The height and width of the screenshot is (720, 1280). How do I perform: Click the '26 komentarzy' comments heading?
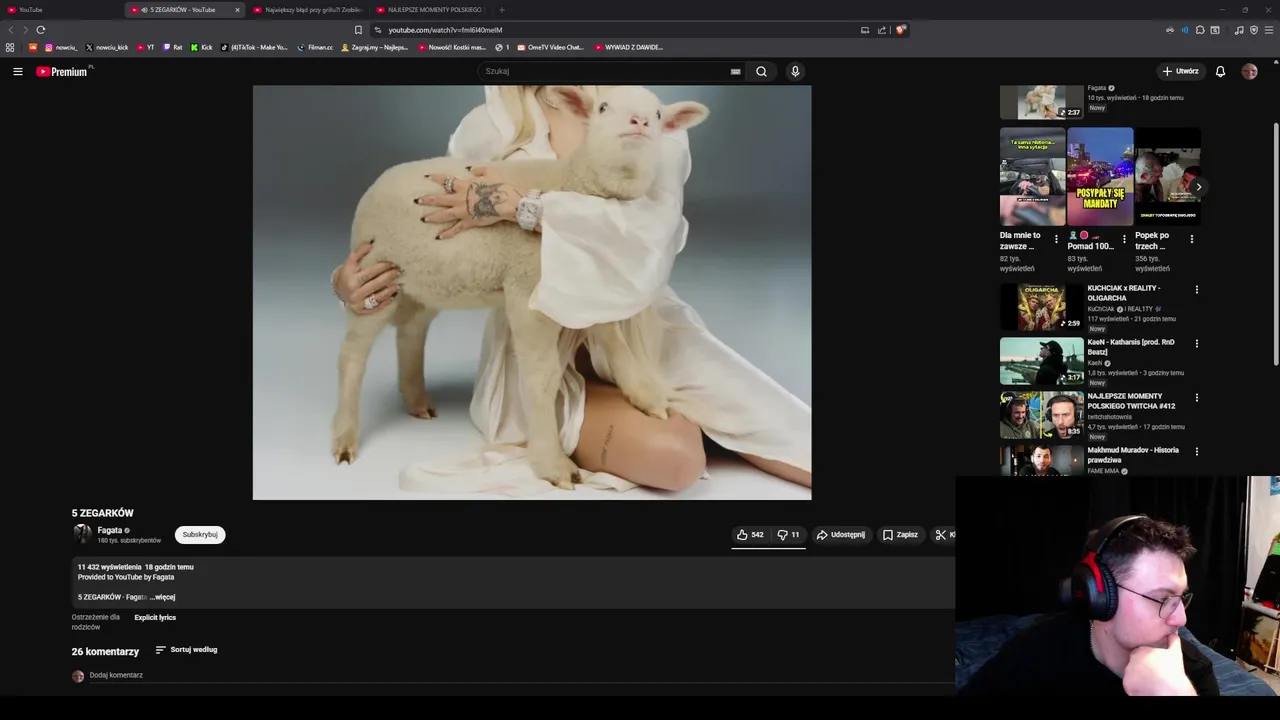point(105,651)
